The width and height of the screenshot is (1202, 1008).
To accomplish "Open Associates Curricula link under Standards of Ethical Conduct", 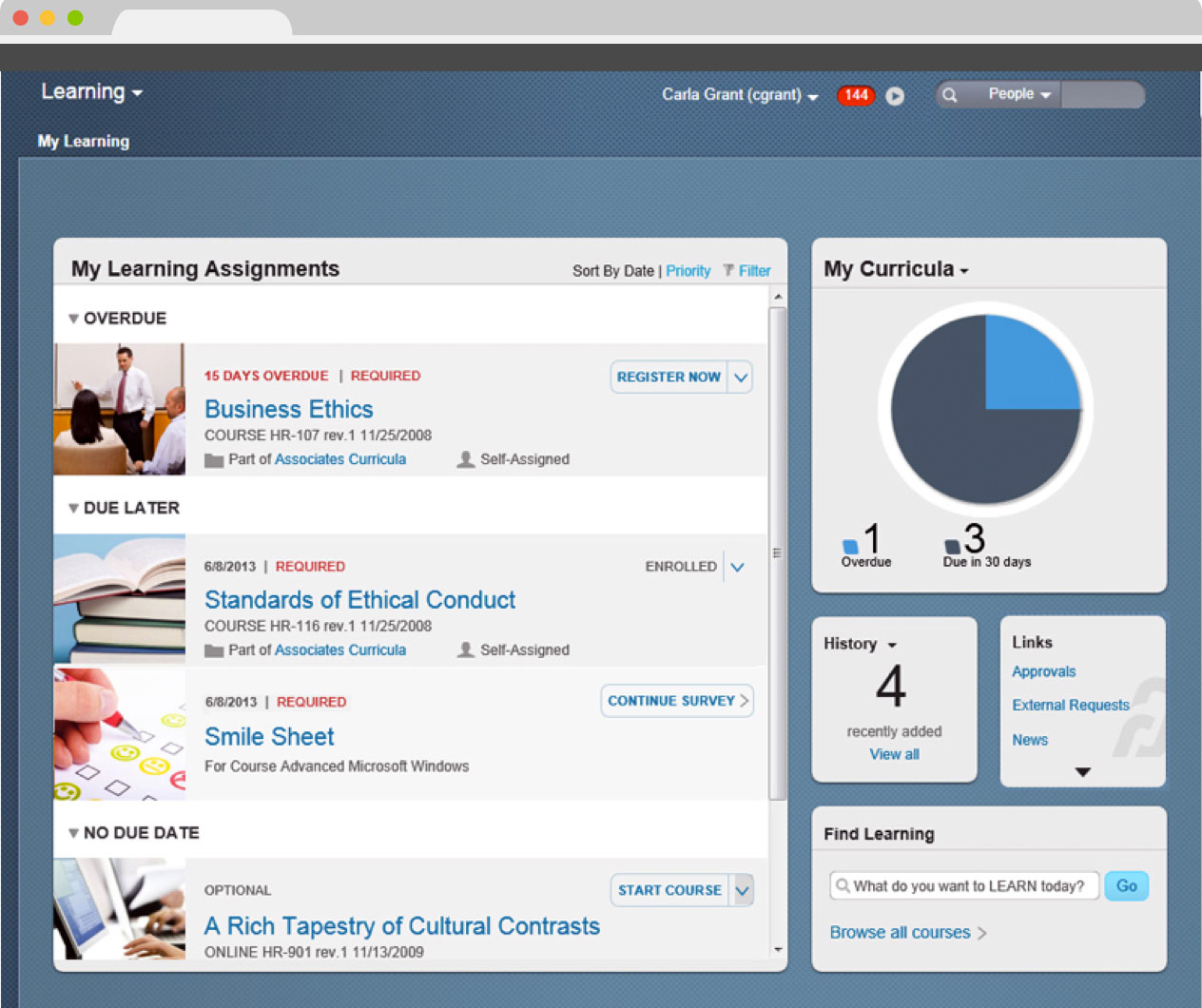I will tap(340, 650).
